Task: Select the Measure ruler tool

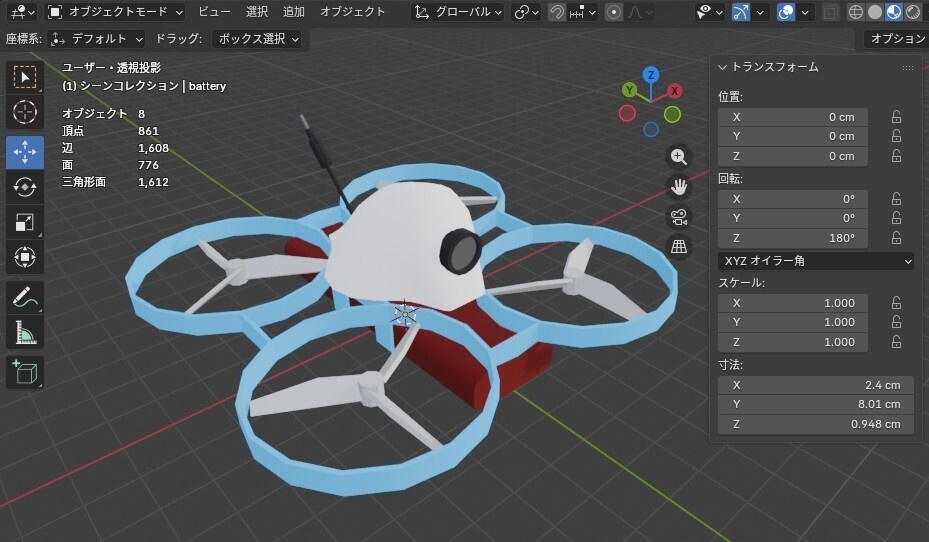Action: tap(25, 332)
